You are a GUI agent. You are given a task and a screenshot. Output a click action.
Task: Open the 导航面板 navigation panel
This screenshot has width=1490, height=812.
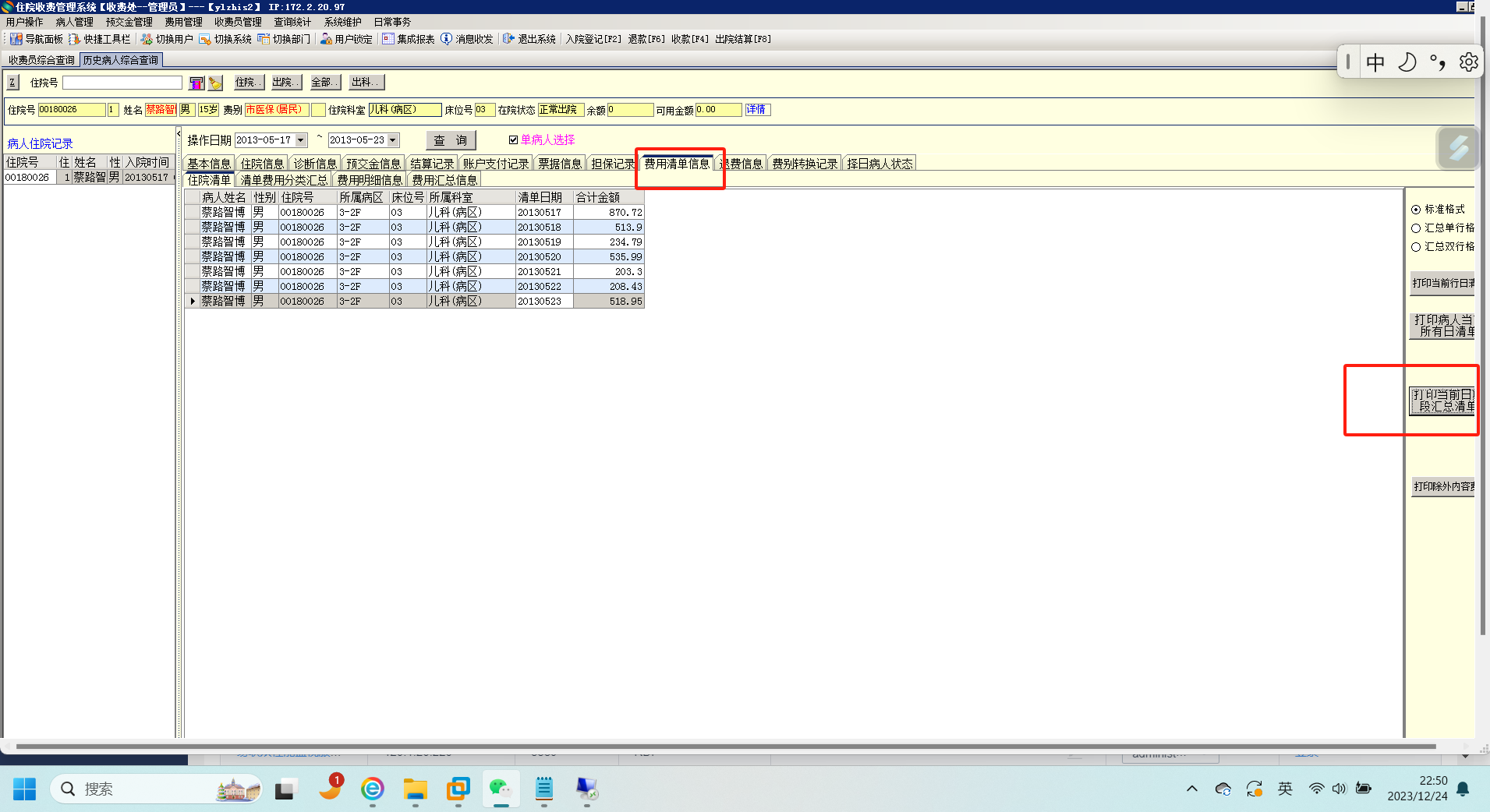coord(37,39)
